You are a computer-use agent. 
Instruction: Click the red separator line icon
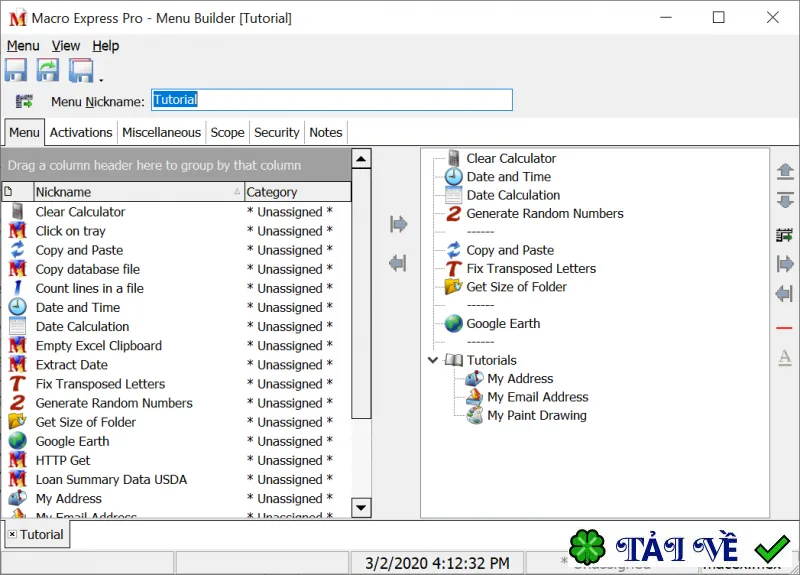tap(784, 328)
